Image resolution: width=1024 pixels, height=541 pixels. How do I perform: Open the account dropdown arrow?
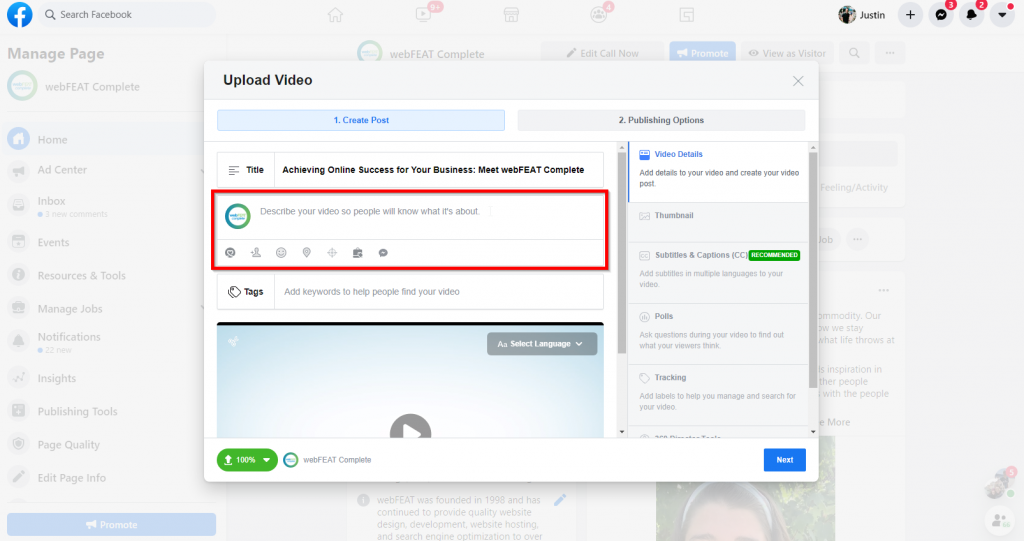(x=1002, y=14)
